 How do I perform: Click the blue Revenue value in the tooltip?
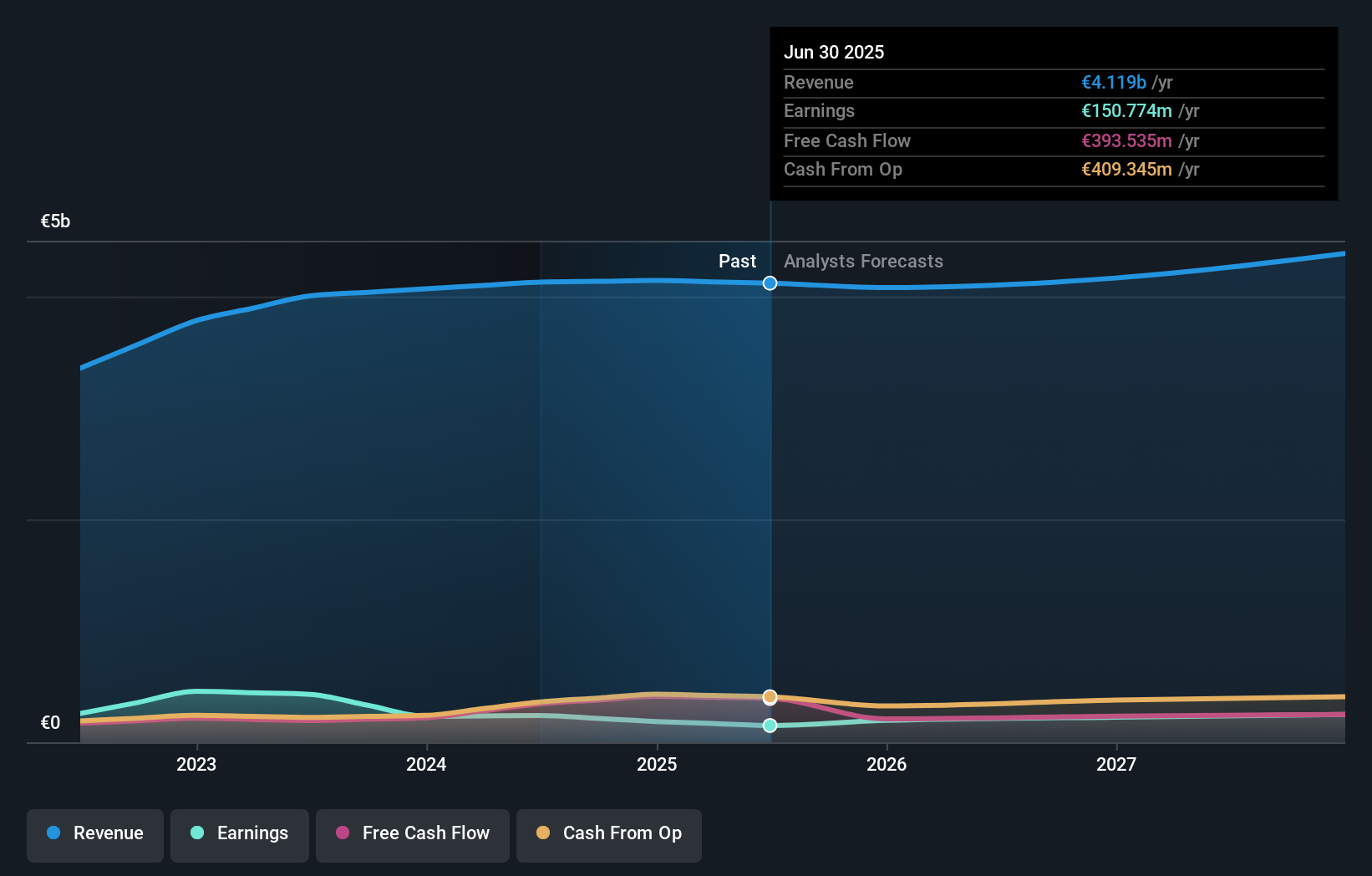click(1114, 82)
